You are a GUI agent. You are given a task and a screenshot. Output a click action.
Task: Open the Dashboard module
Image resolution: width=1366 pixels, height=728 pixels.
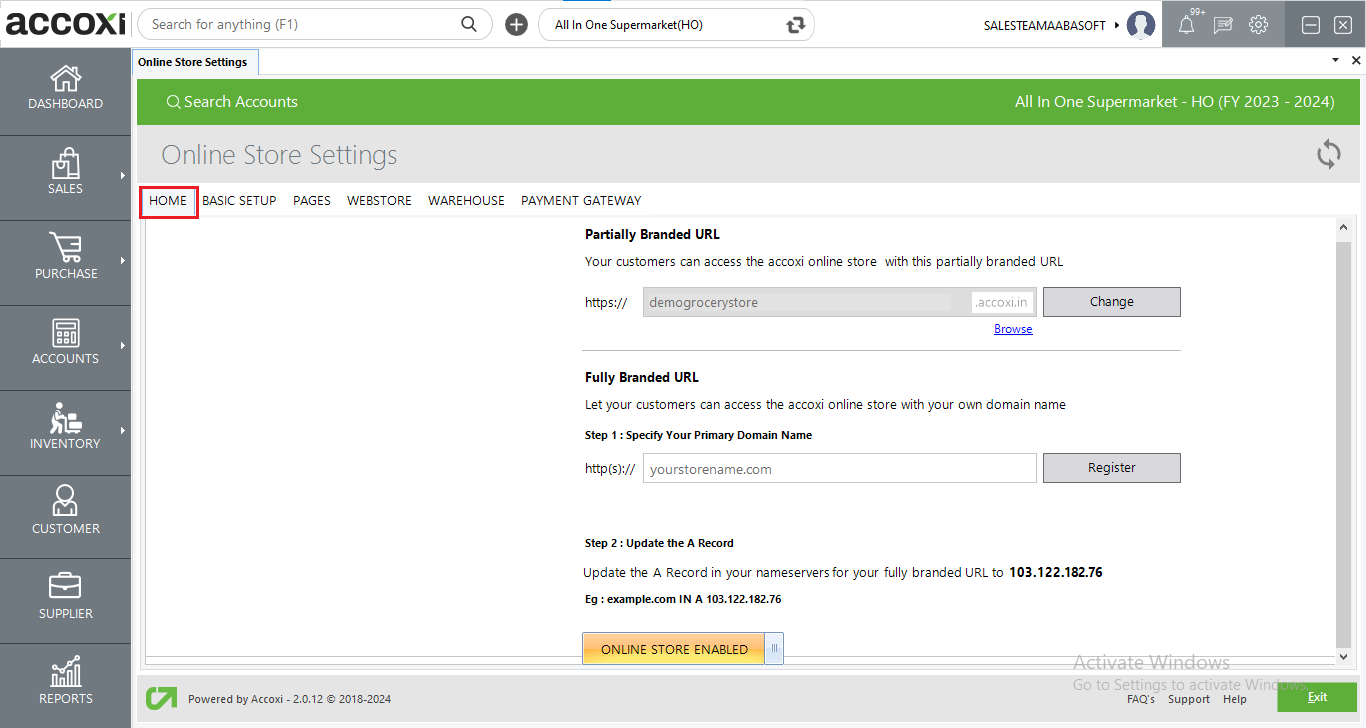(x=65, y=90)
